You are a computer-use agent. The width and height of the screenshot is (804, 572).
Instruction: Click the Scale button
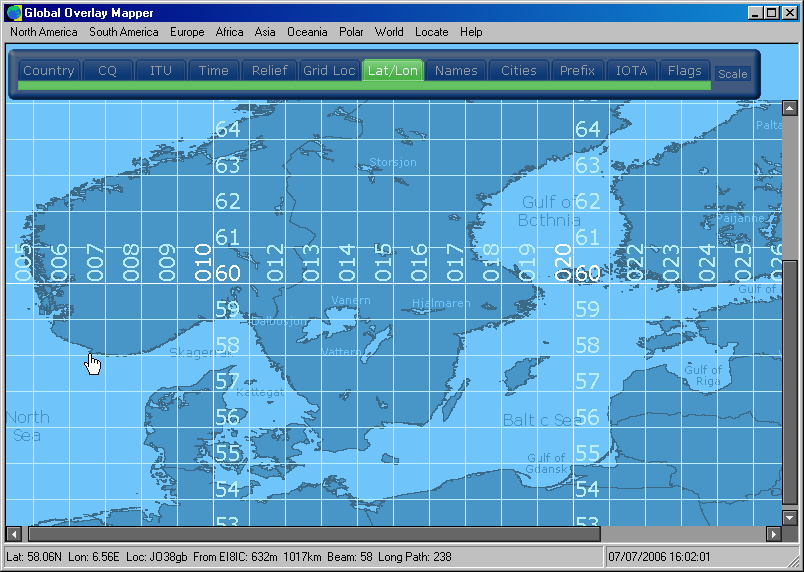pos(732,74)
